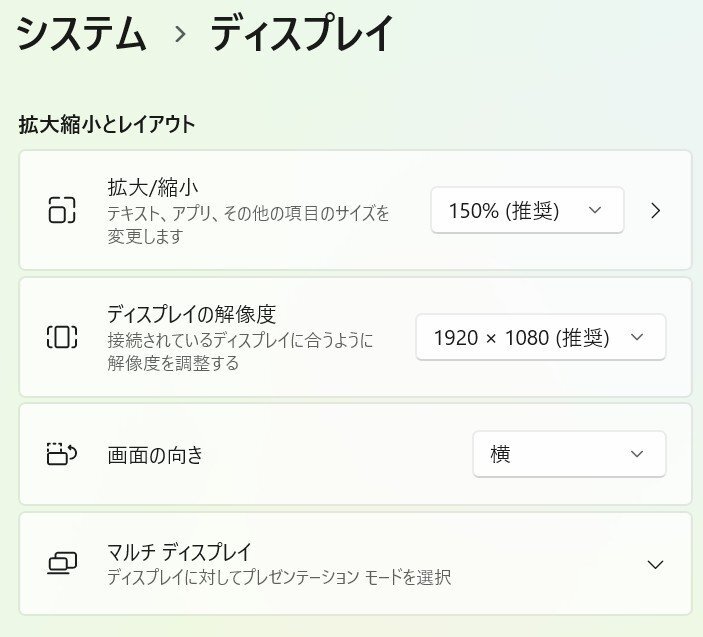703x637 pixels.
Task: Select the 拡大/縮小 setting label
Action: (155, 187)
